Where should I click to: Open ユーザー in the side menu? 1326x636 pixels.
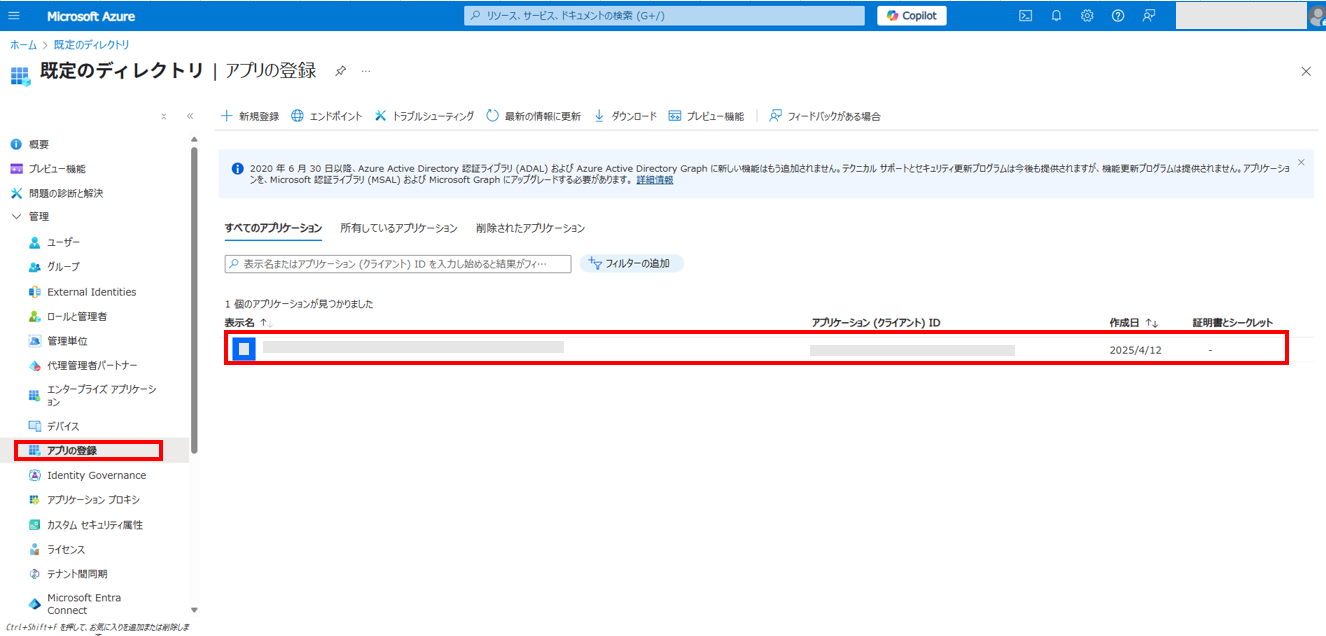coord(64,242)
